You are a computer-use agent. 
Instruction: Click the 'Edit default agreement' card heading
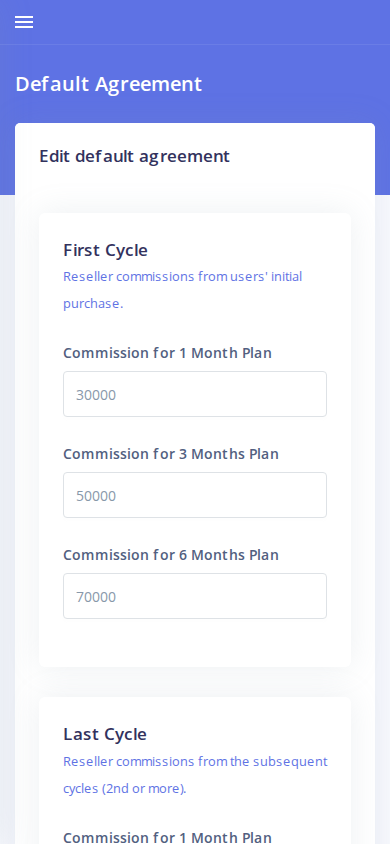tap(134, 157)
